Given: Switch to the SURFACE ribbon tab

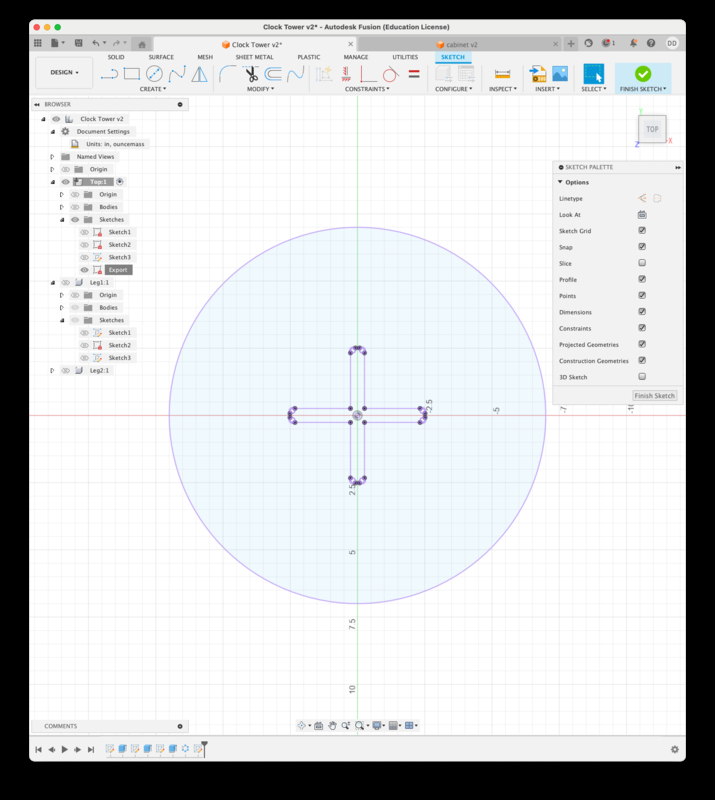Looking at the screenshot, I should [161, 57].
